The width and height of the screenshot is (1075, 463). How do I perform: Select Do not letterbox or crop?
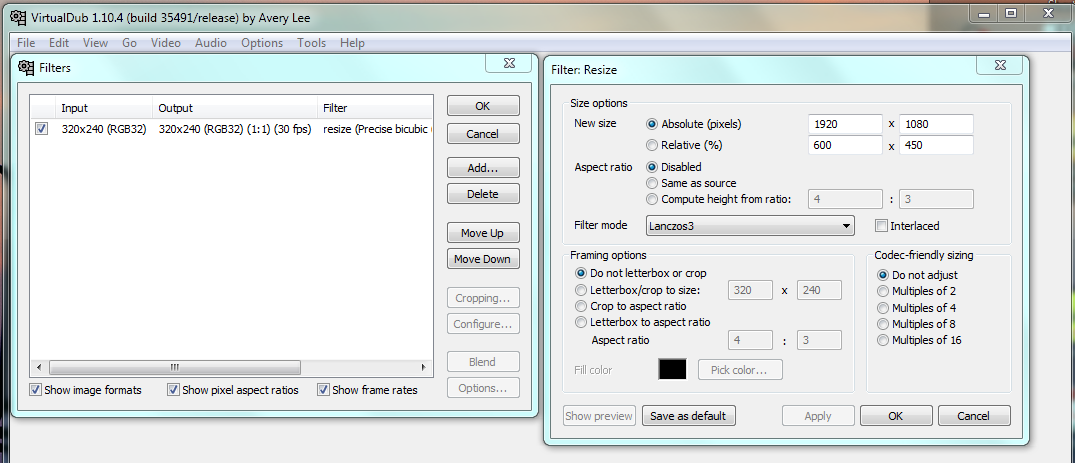(x=581, y=273)
